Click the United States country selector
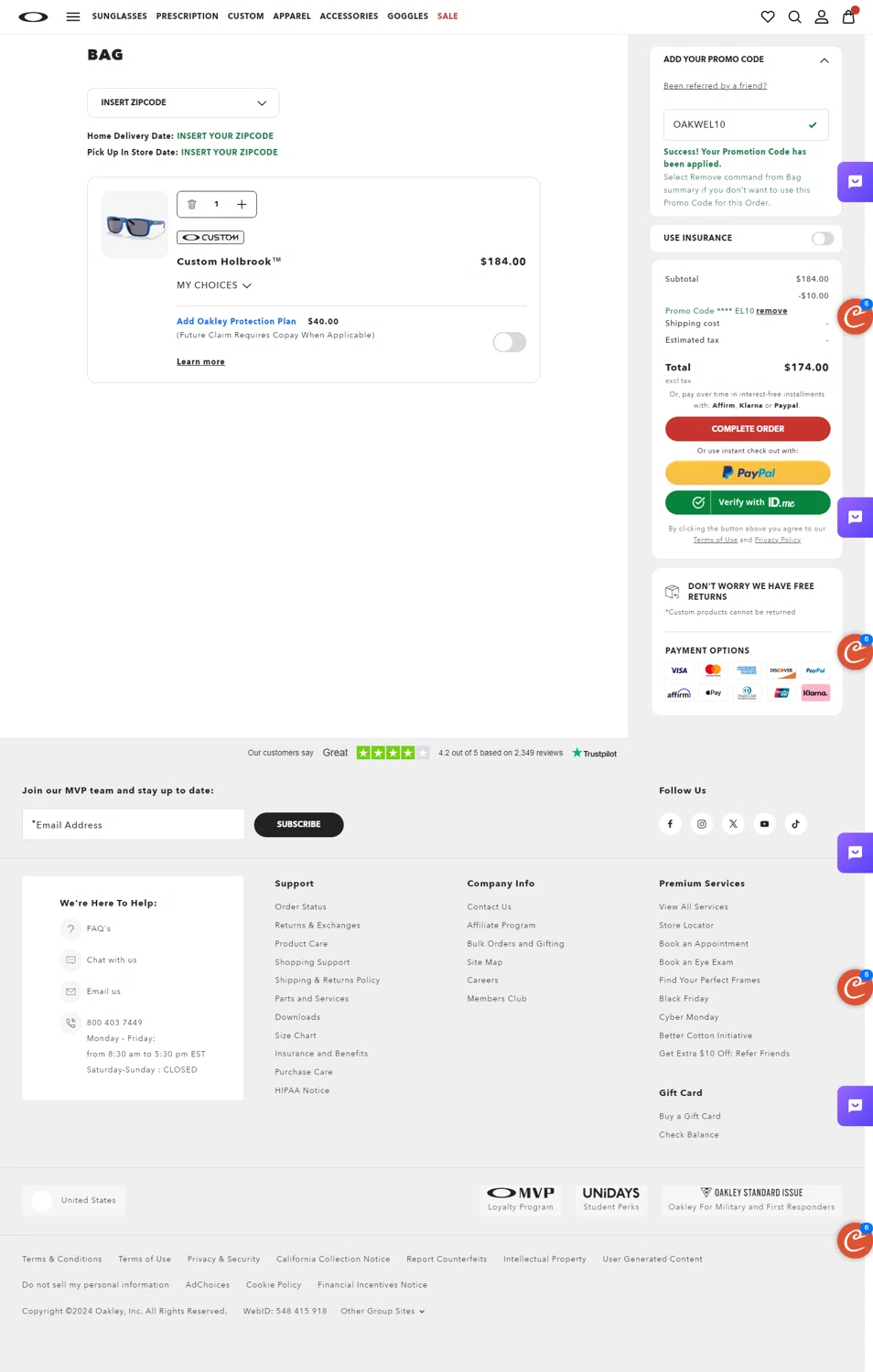 [x=74, y=1200]
